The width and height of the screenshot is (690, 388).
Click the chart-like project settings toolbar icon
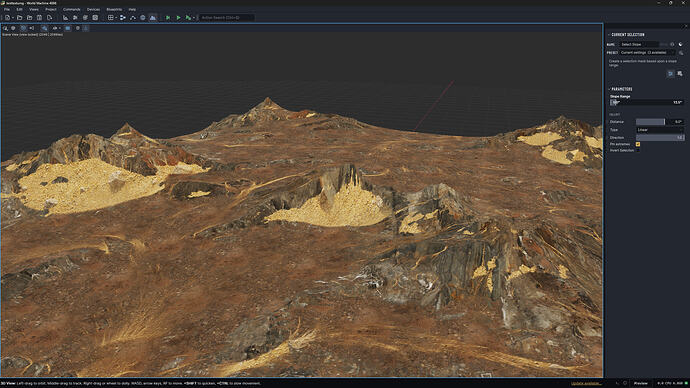[66, 18]
